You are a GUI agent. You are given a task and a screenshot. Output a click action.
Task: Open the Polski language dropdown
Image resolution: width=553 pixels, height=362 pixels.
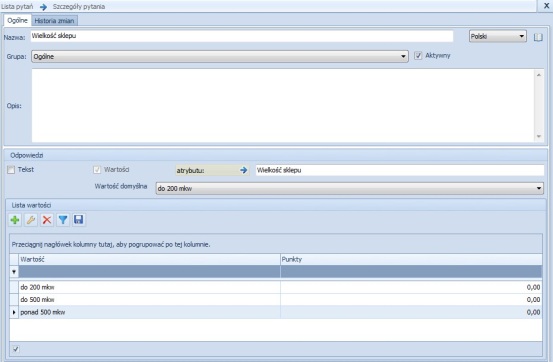(498, 36)
